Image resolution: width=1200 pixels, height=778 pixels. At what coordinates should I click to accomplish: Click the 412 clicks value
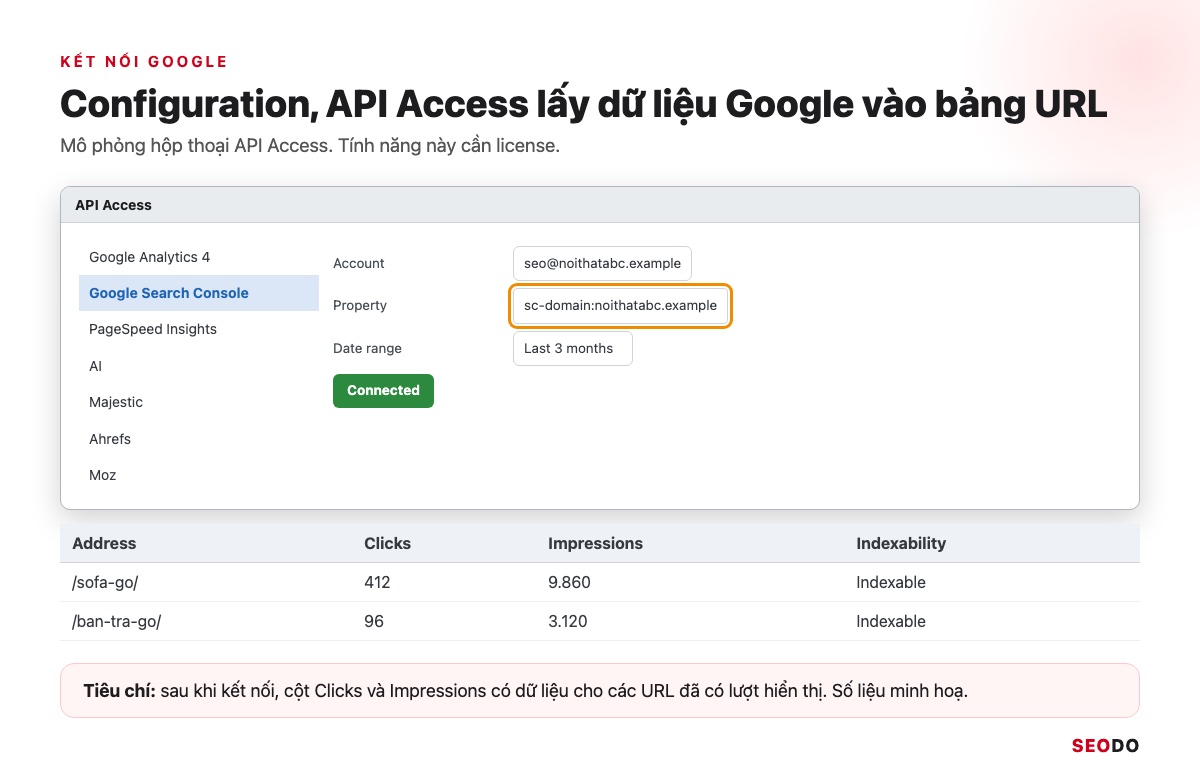(x=377, y=583)
